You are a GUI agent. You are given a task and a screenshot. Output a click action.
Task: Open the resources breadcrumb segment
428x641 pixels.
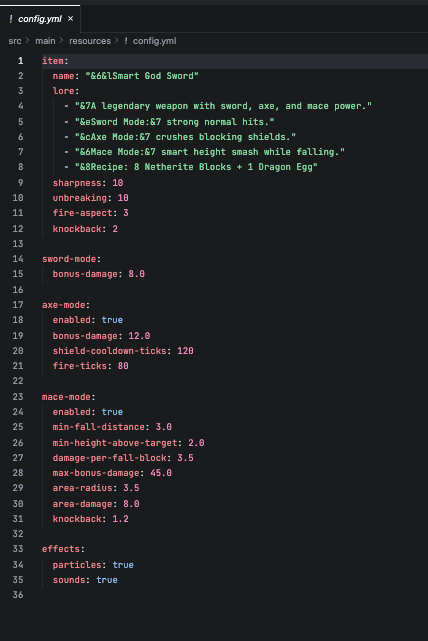90,41
